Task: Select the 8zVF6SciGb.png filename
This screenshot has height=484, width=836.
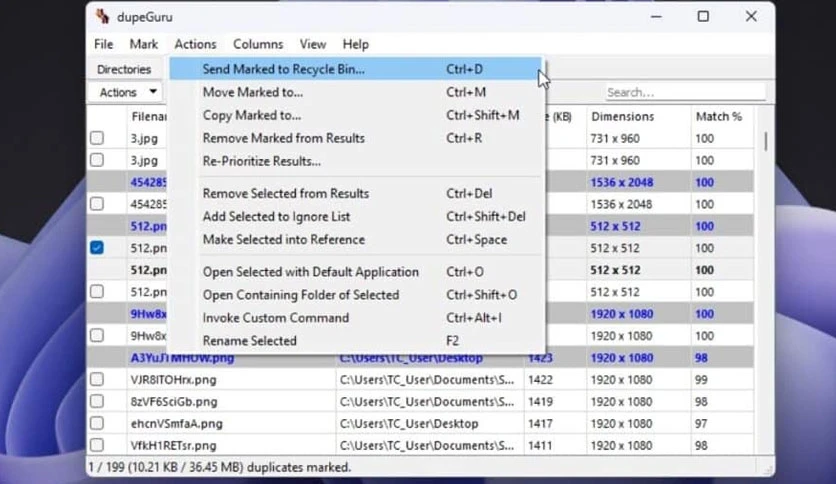Action: pos(174,401)
